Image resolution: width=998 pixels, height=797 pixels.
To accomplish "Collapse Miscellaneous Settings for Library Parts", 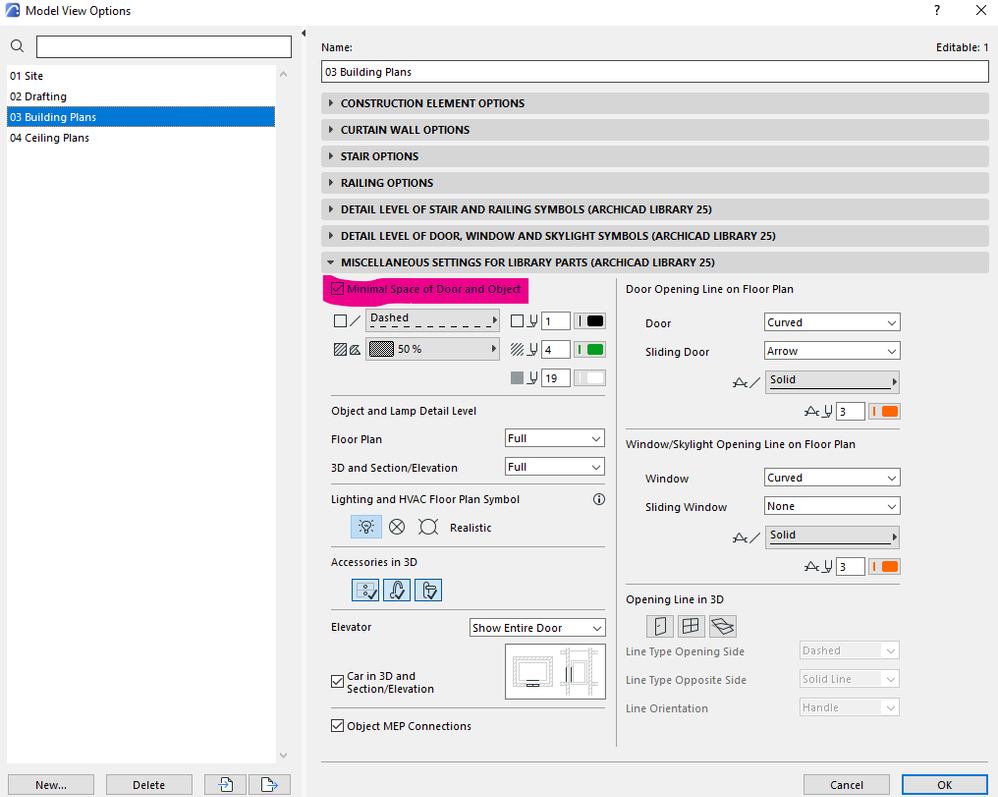I will 654,262.
